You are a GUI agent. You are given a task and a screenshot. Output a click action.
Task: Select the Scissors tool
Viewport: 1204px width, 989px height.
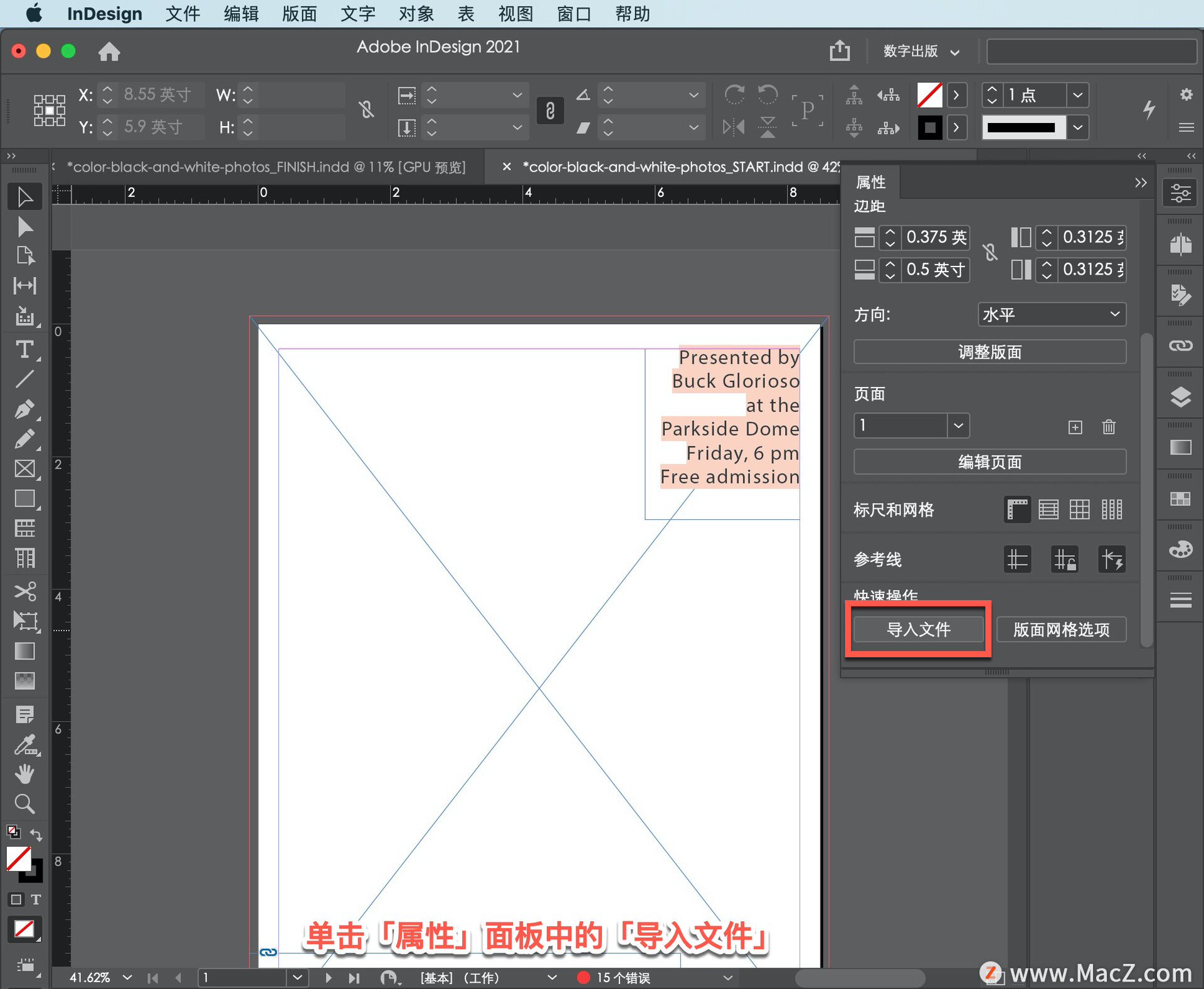point(24,591)
